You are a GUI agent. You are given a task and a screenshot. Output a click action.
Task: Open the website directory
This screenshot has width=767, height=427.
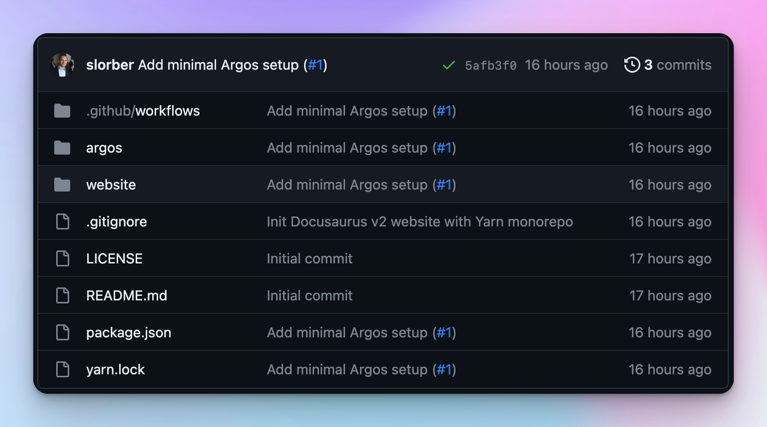[111, 185]
